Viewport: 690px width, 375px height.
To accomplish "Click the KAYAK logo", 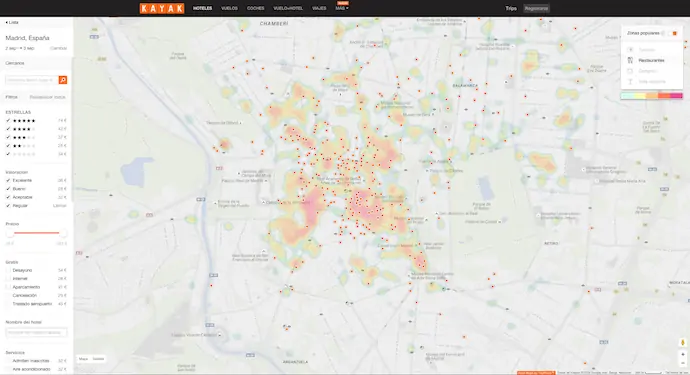I will tap(162, 8).
